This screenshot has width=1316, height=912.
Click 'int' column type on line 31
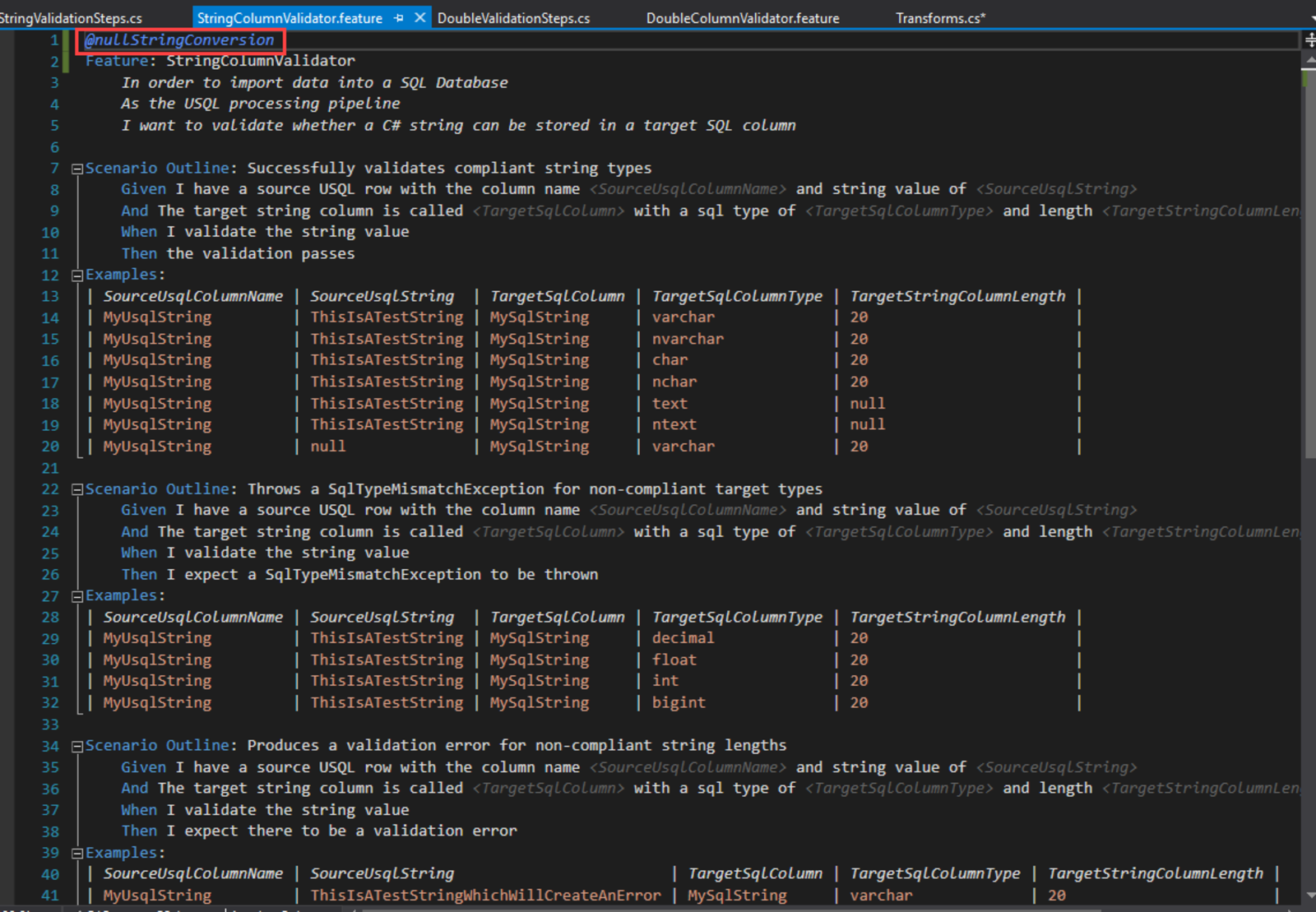665,681
